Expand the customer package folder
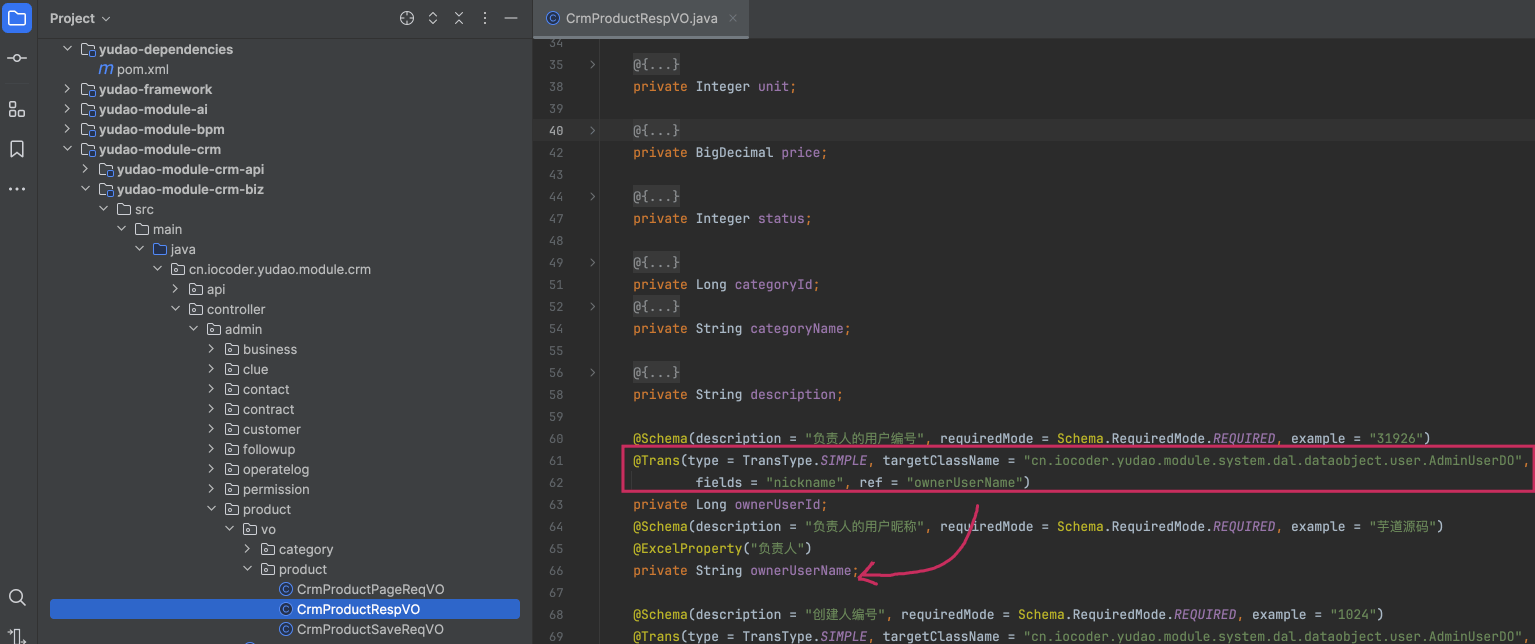 pos(212,429)
